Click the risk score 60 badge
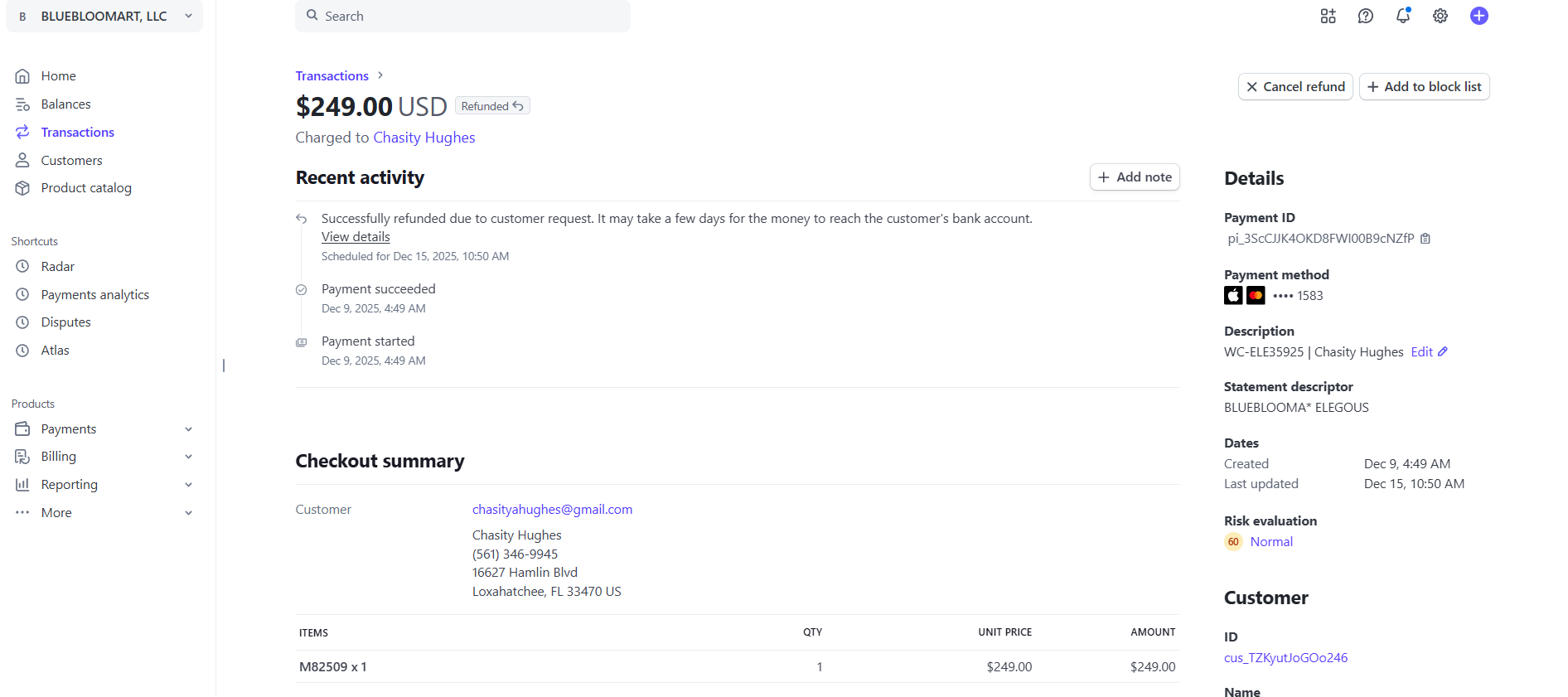This screenshot has width=1568, height=697. (x=1233, y=542)
